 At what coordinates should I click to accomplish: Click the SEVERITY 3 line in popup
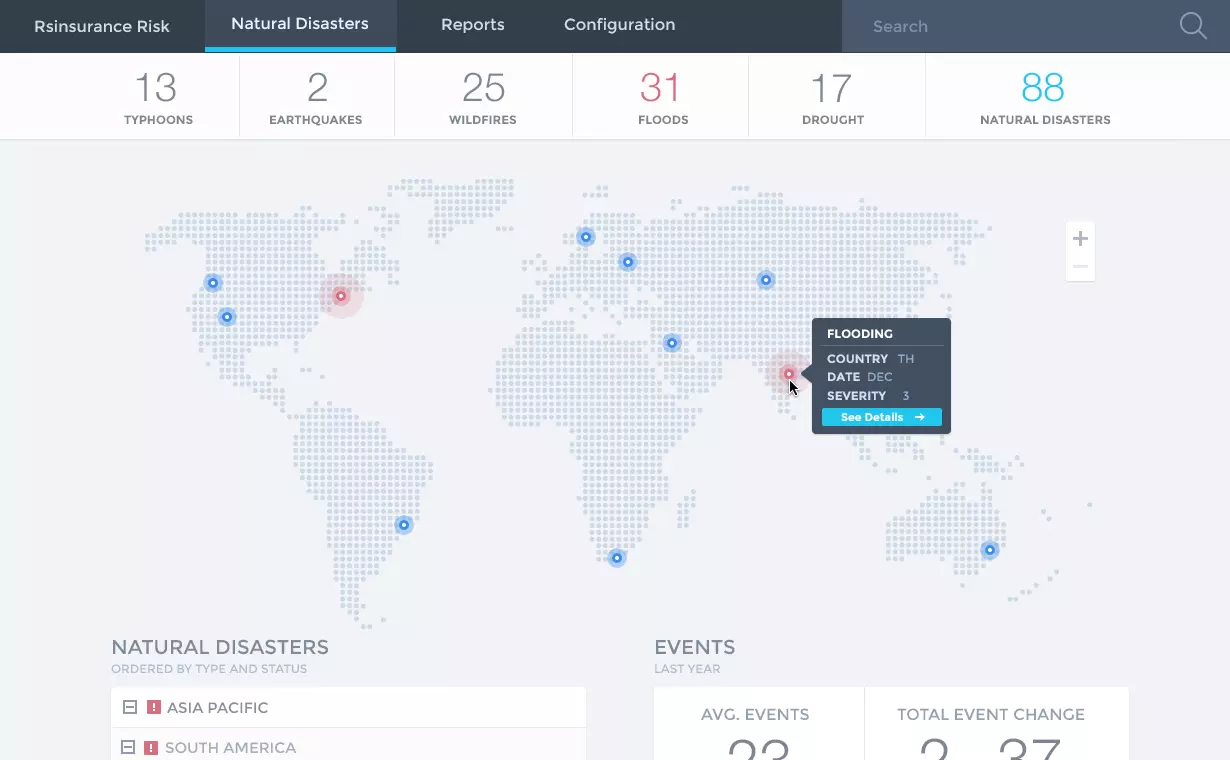tap(868, 396)
